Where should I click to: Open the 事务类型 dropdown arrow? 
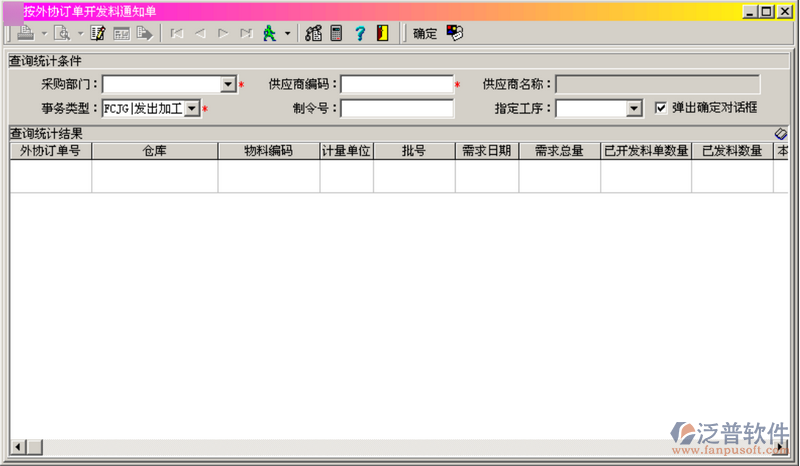(x=192, y=109)
